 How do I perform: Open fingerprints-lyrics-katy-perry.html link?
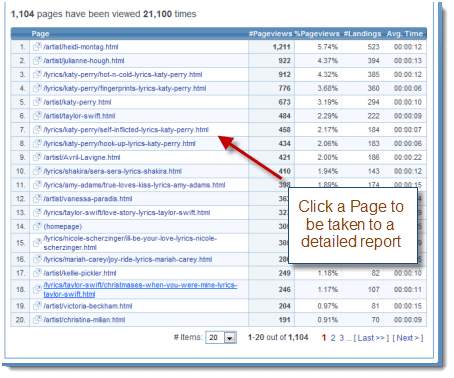point(125,88)
